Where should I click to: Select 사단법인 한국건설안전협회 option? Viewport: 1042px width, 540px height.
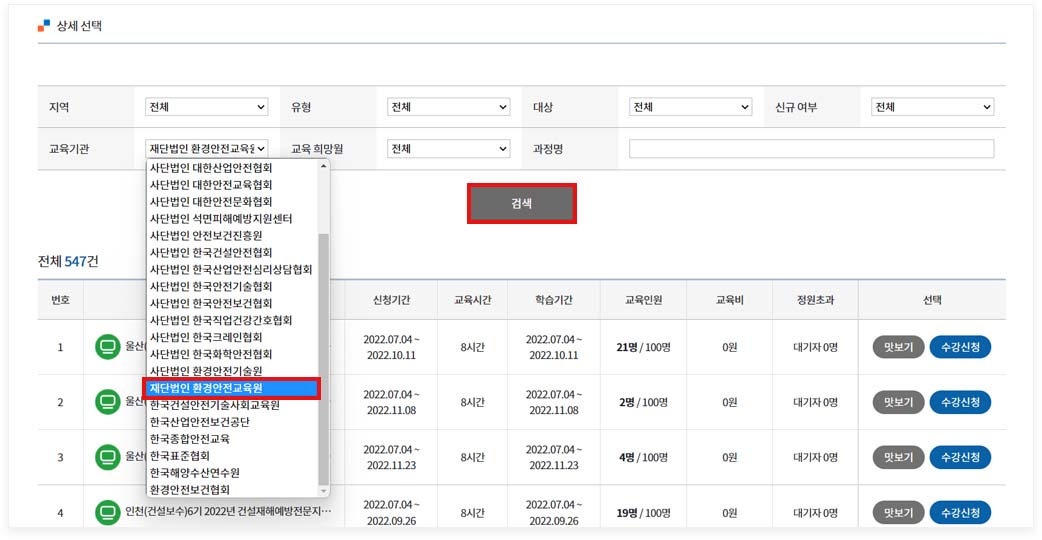tap(232, 252)
